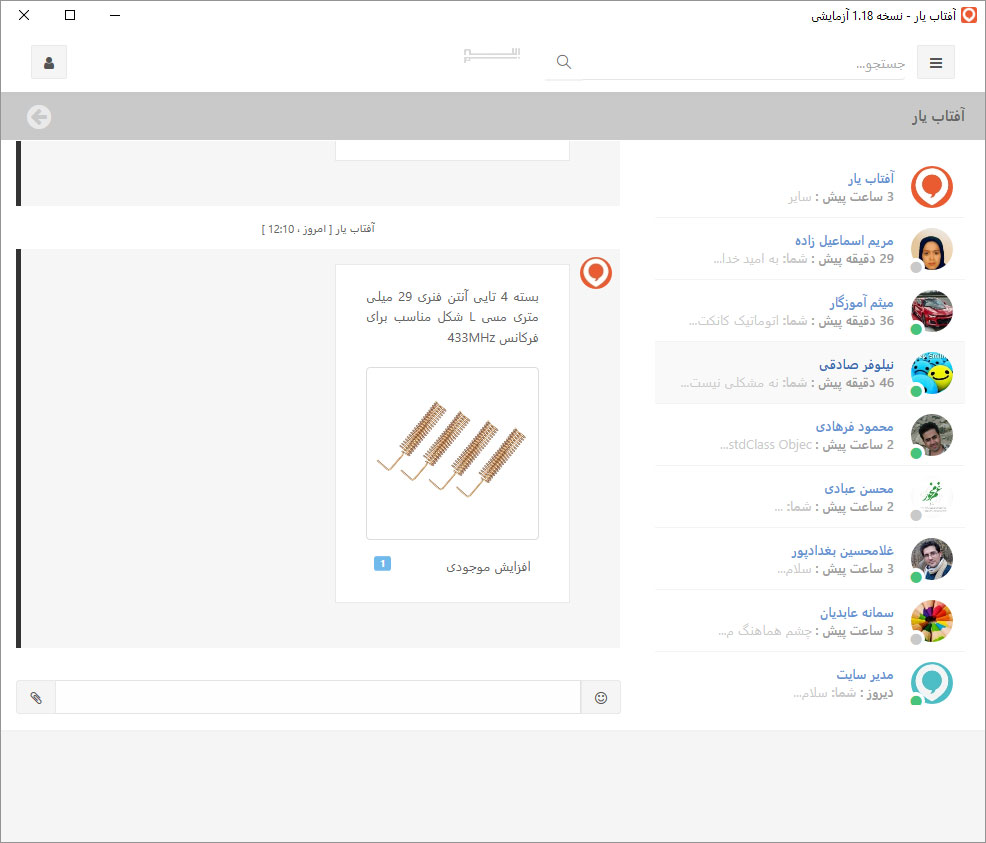Click غلامحسین بغدادپور avatar
This screenshot has height=843, width=986.
click(931, 559)
